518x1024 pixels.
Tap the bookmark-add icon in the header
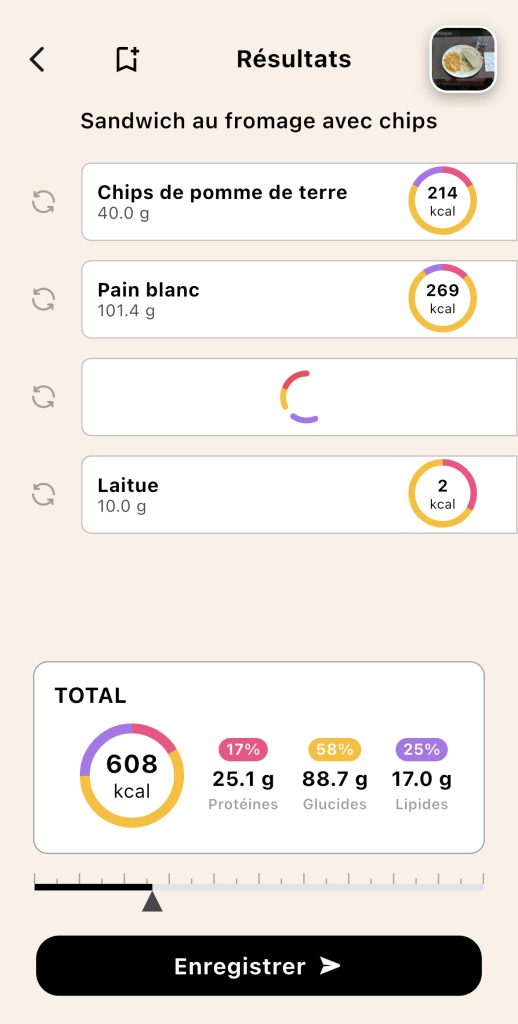tap(127, 59)
